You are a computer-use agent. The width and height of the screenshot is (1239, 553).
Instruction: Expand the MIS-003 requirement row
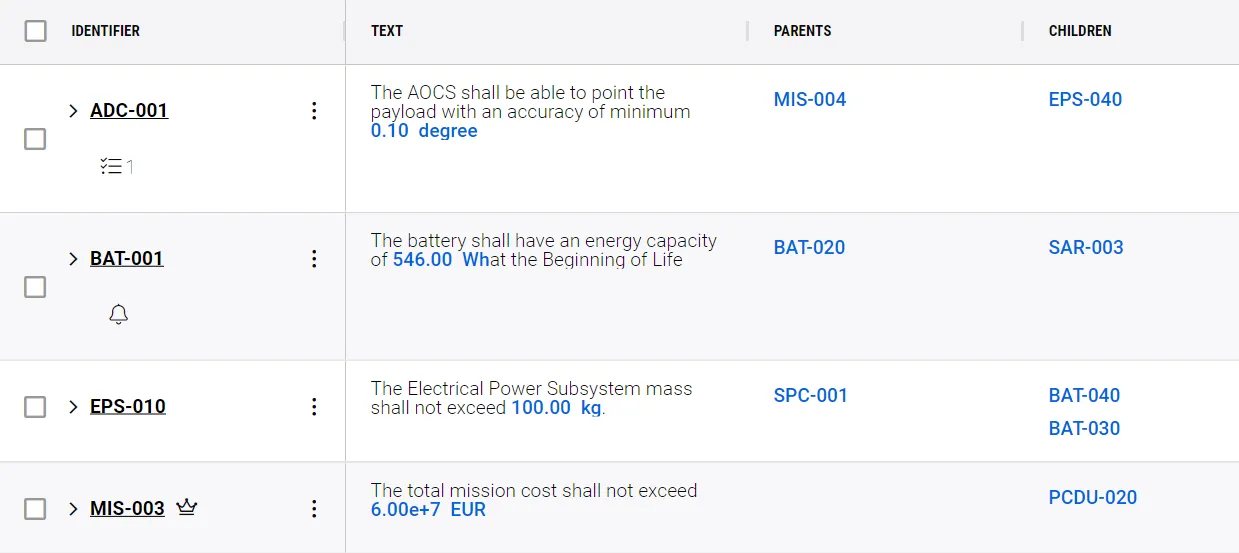coord(73,509)
